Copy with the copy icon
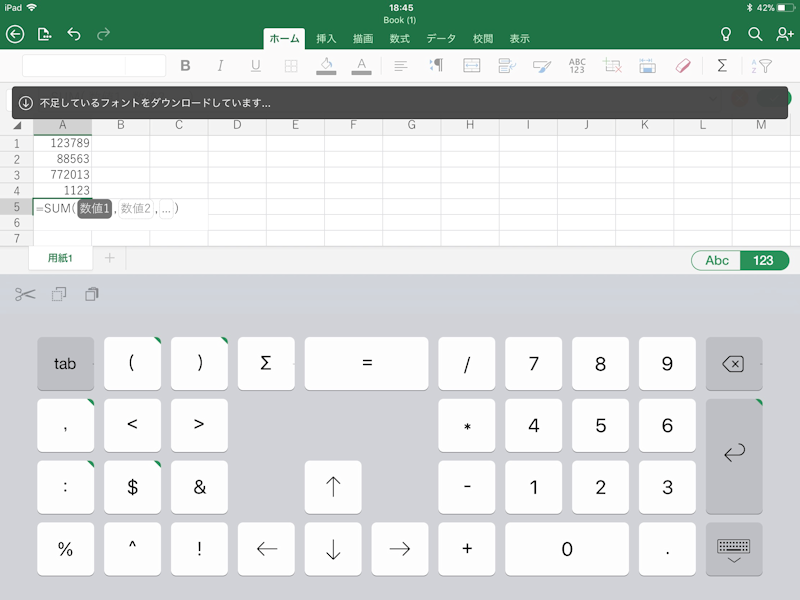 tap(59, 294)
